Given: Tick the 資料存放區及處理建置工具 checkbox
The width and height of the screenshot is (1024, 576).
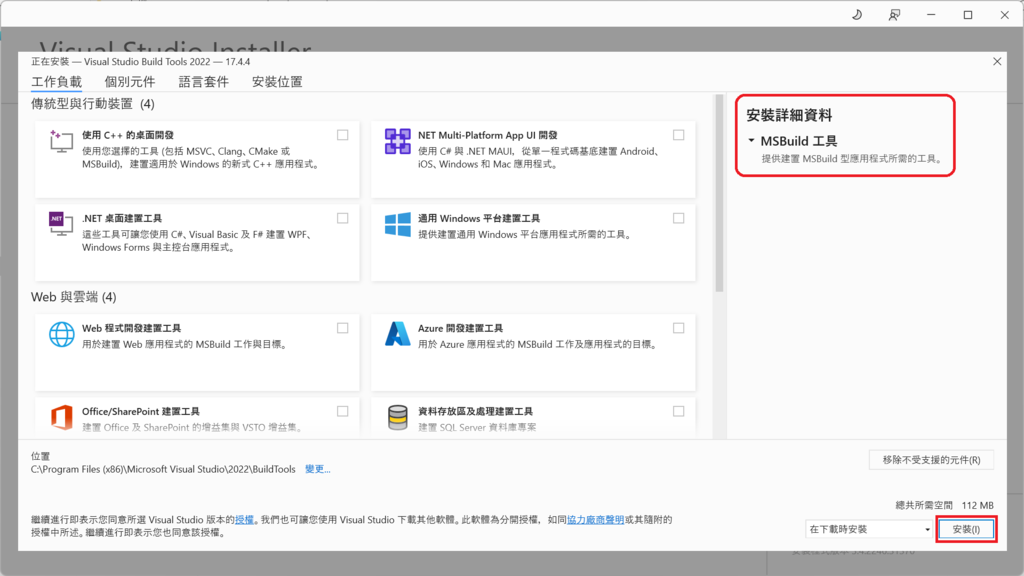Looking at the screenshot, I should 679,411.
